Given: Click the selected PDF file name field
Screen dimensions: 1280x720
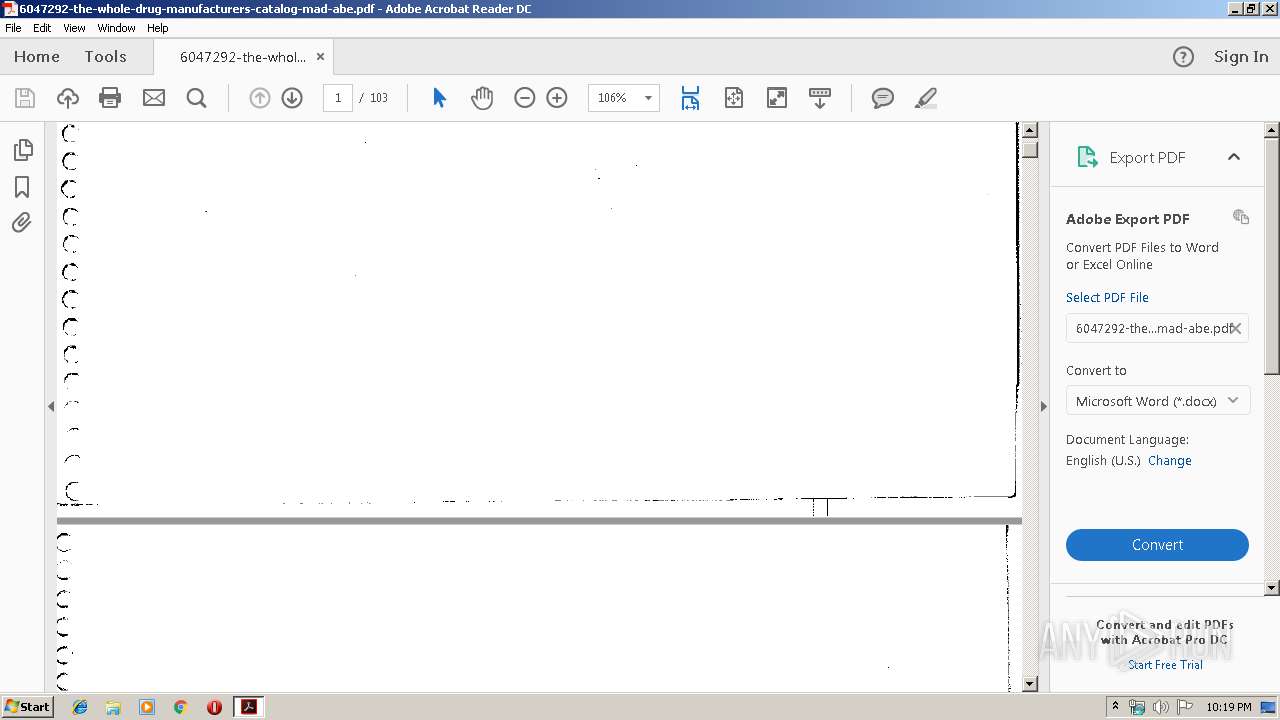Looking at the screenshot, I should [1157, 328].
